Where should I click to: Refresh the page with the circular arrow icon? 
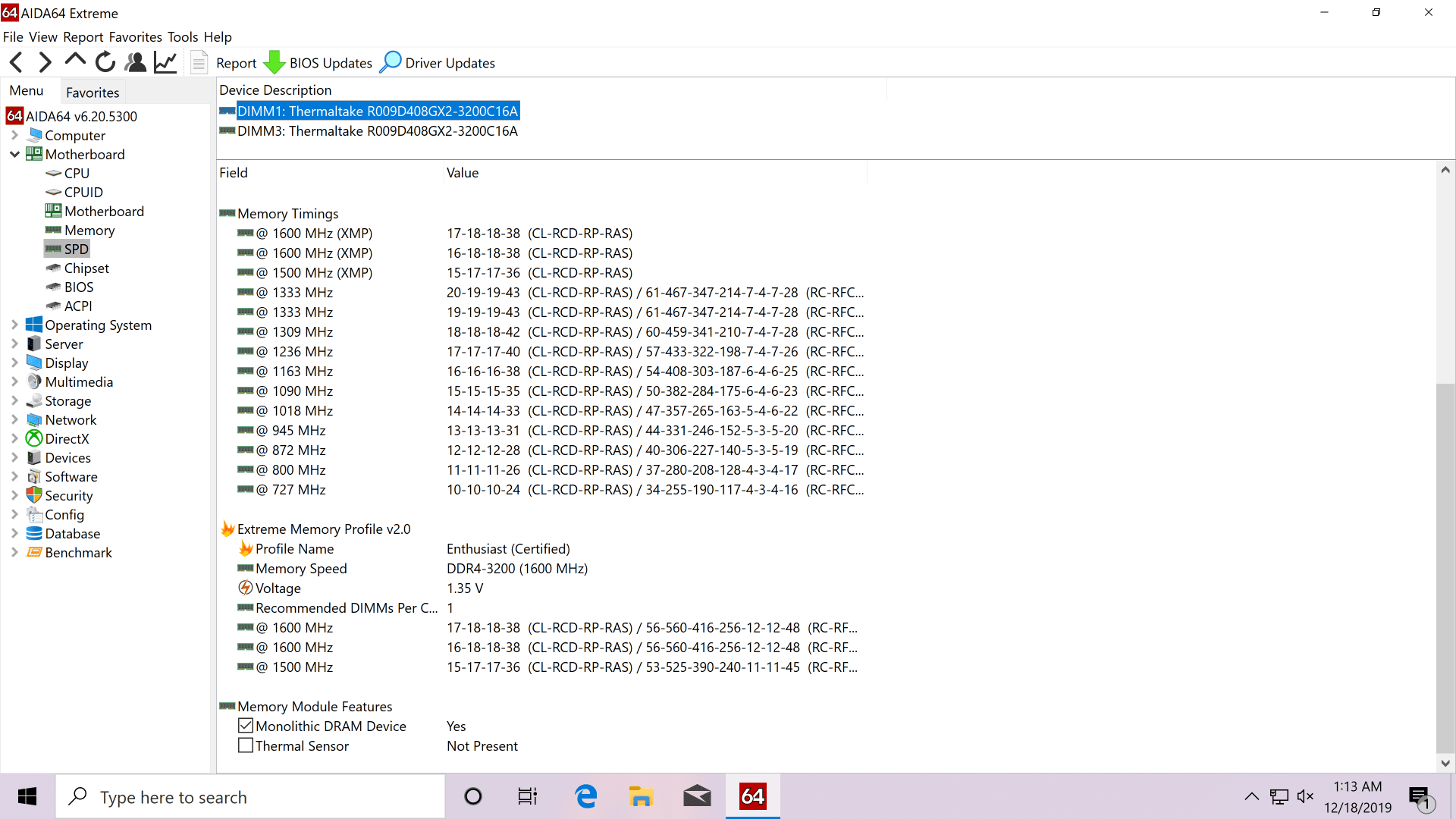pyautogui.click(x=105, y=62)
